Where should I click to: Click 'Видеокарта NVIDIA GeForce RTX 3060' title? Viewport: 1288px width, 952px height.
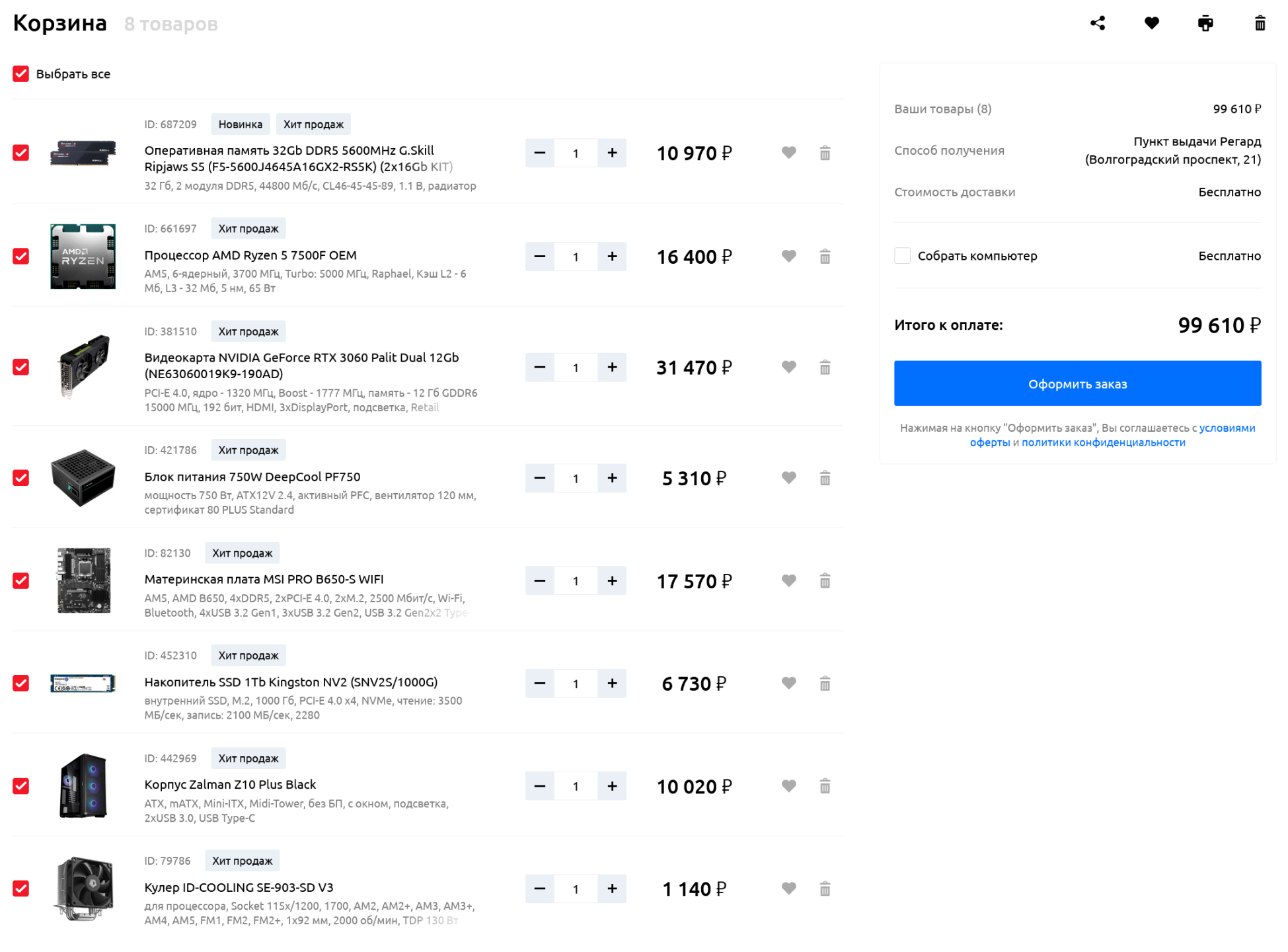coord(301,366)
